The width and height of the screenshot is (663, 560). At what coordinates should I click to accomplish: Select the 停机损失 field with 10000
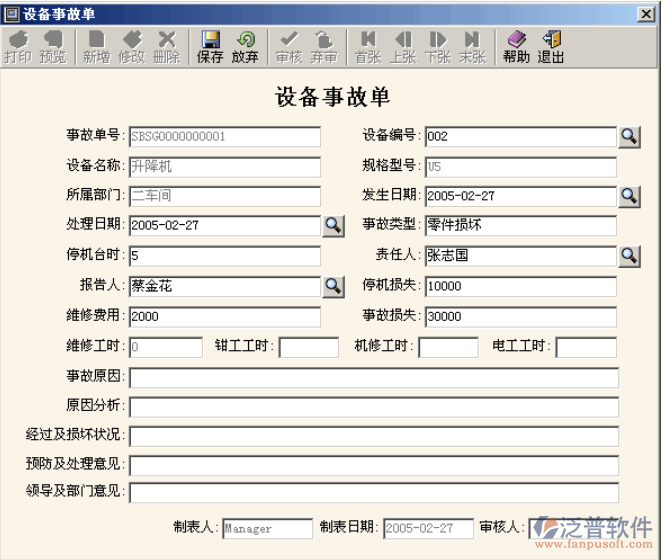coord(520,287)
